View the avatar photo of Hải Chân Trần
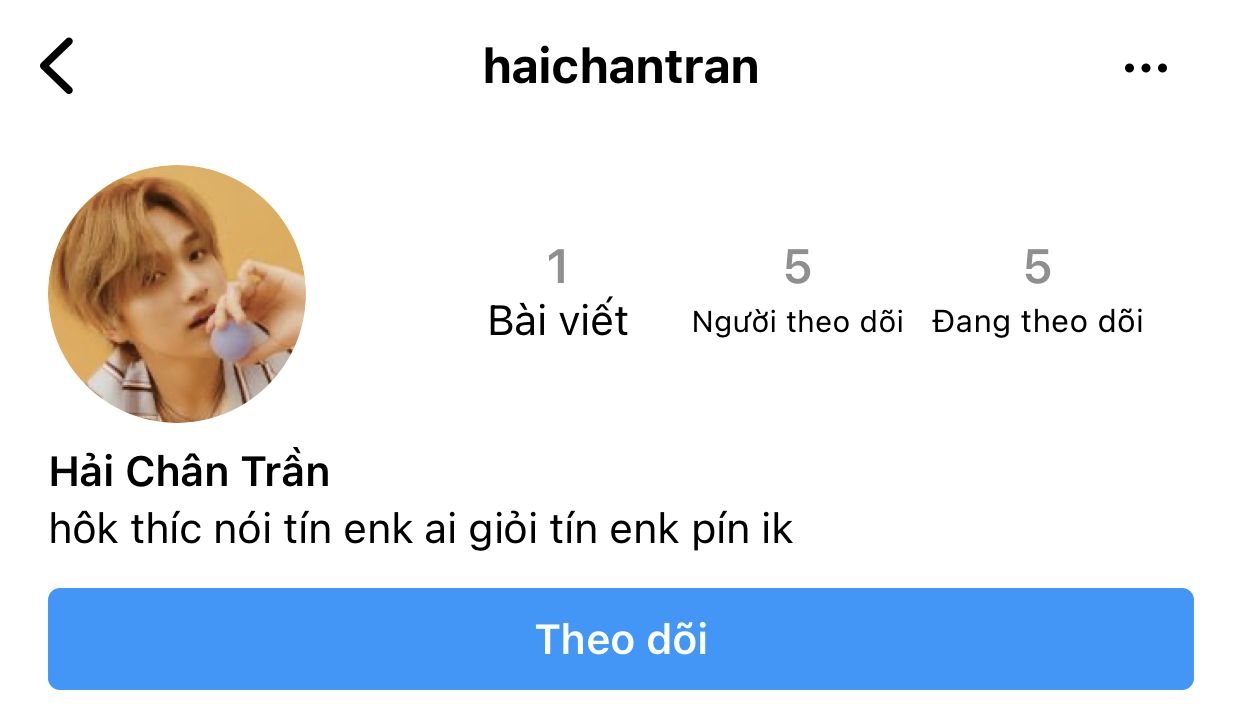 tap(177, 294)
